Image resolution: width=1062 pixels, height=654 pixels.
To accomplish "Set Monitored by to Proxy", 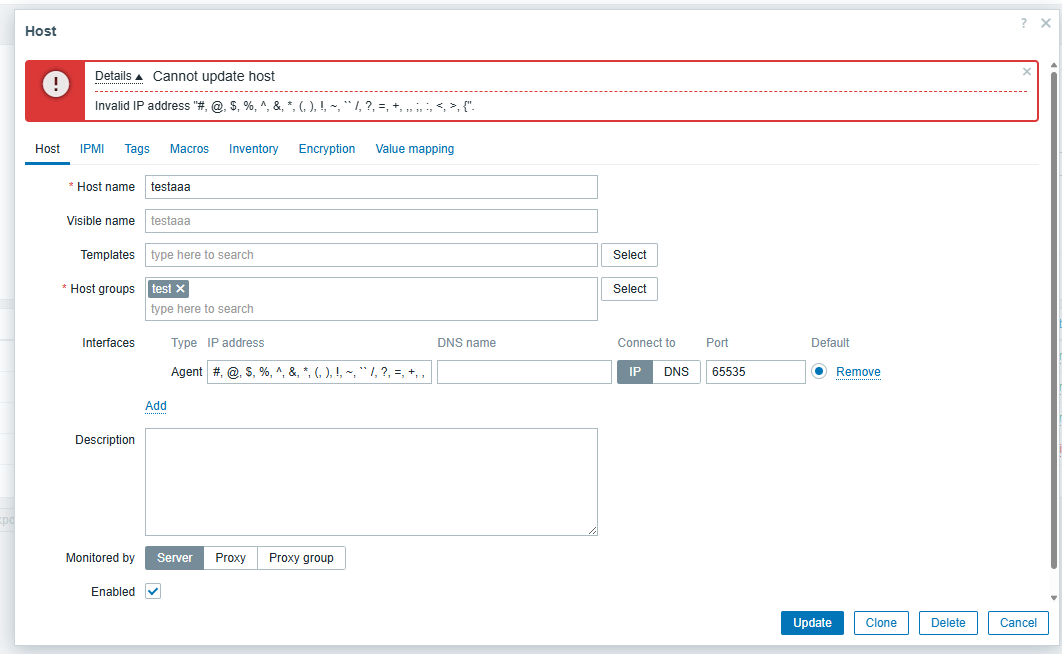I will tap(230, 558).
